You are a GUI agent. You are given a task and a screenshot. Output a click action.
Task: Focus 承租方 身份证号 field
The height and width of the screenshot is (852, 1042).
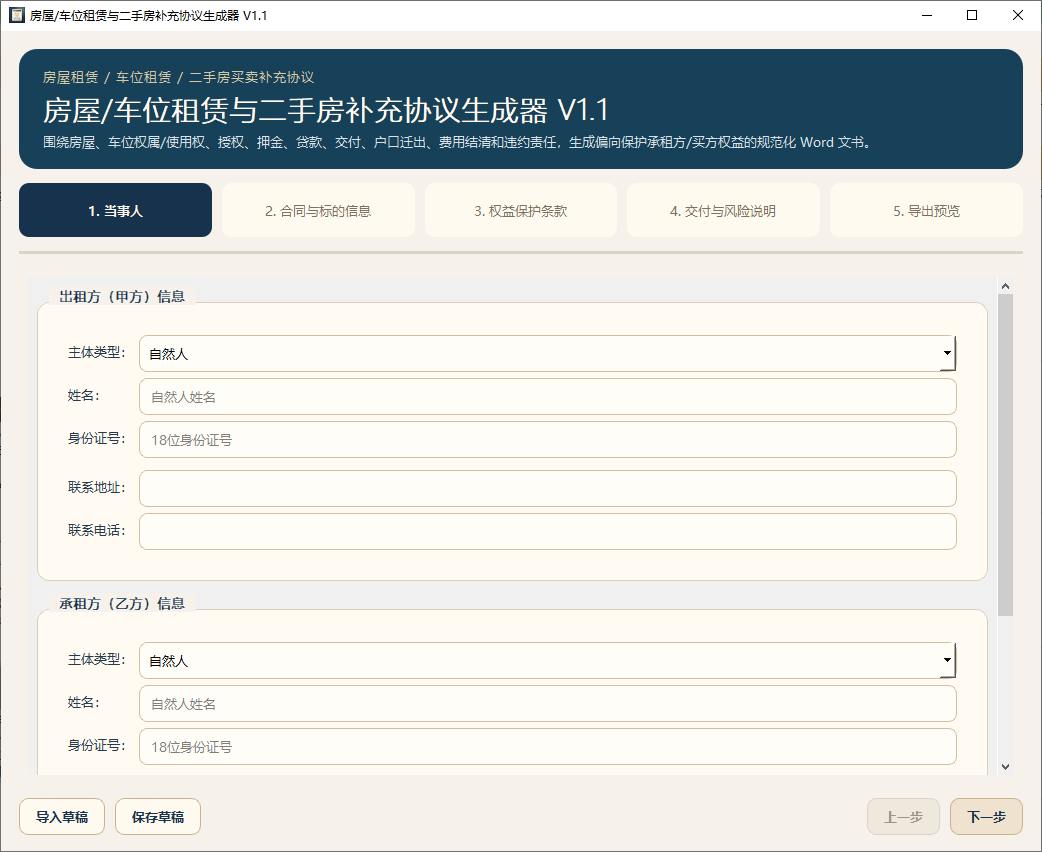click(x=548, y=746)
